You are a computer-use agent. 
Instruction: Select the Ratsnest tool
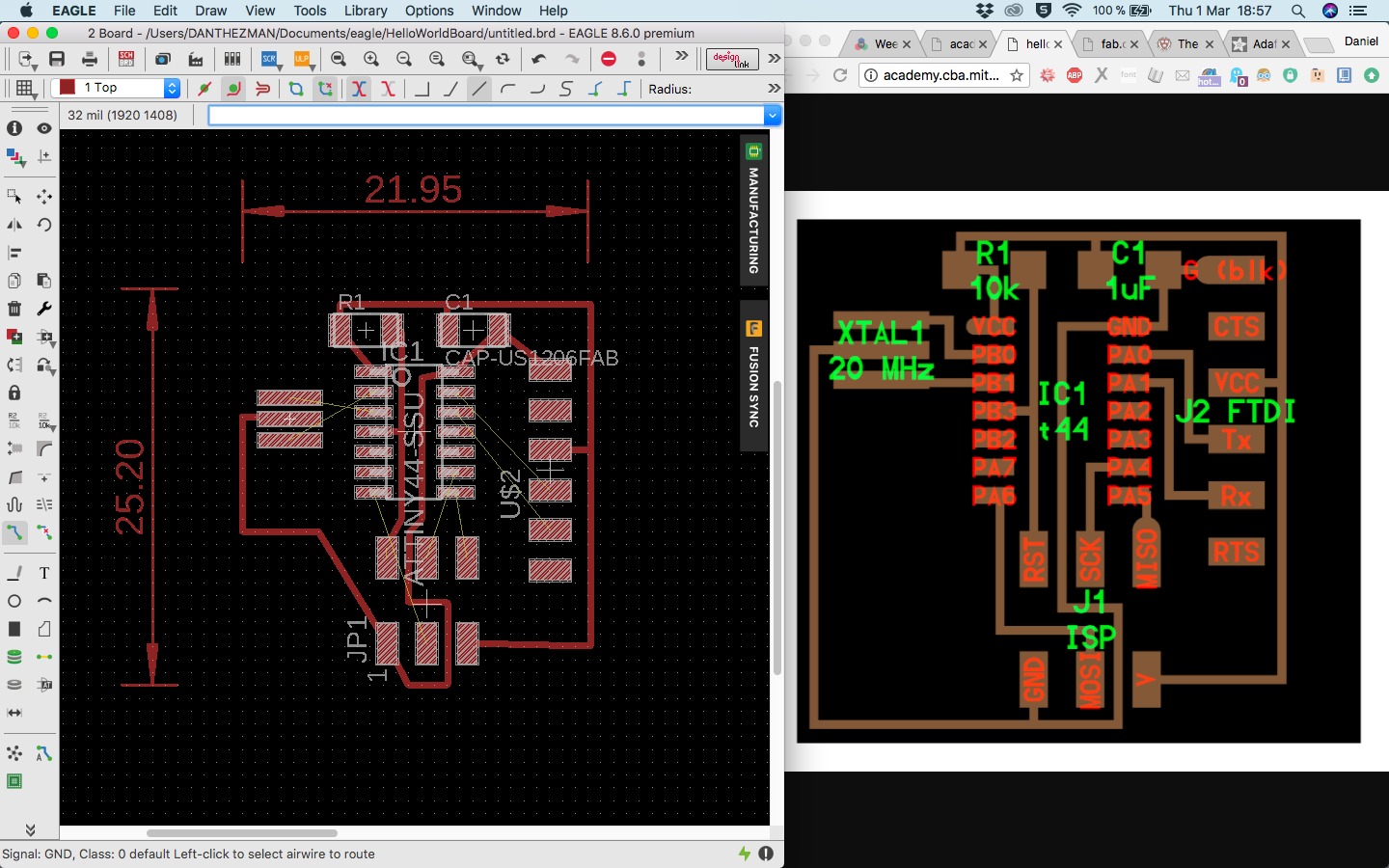click(x=14, y=753)
